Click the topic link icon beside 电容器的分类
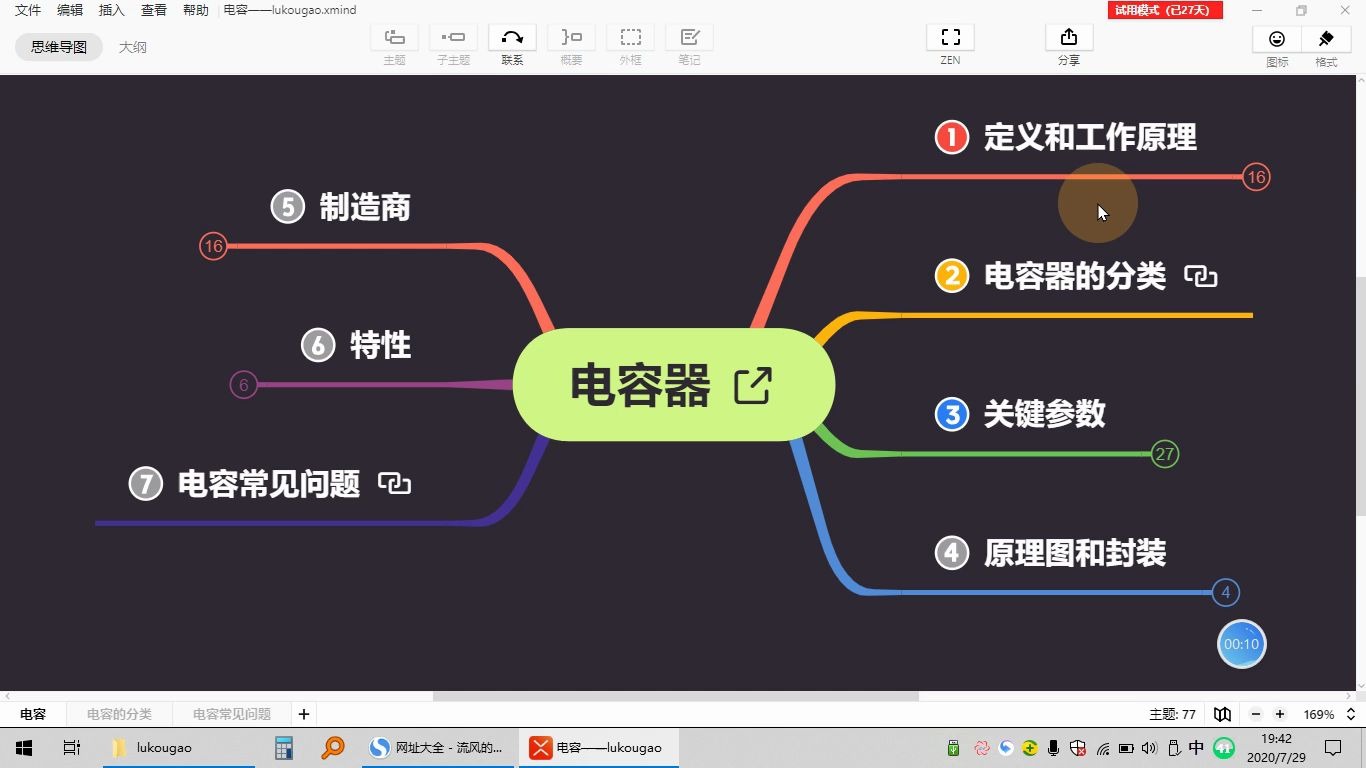Viewport: 1366px width, 768px height. (x=1200, y=276)
